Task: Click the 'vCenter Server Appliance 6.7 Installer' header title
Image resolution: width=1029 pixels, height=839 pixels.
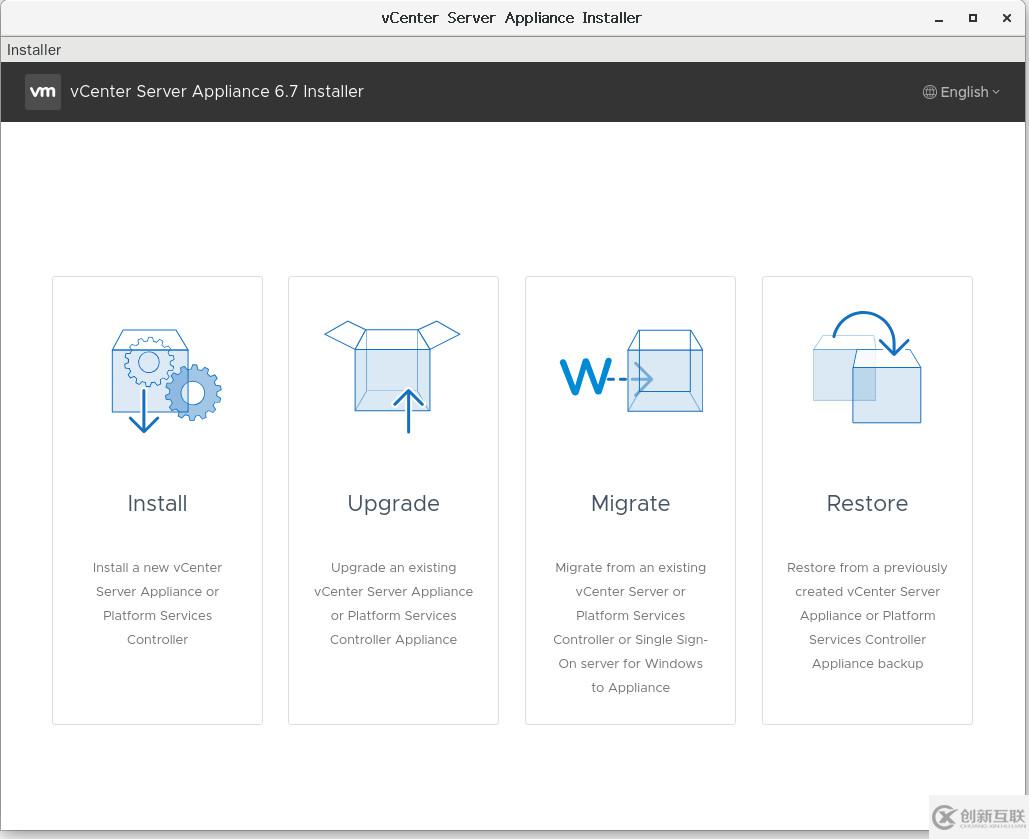Action: point(217,91)
